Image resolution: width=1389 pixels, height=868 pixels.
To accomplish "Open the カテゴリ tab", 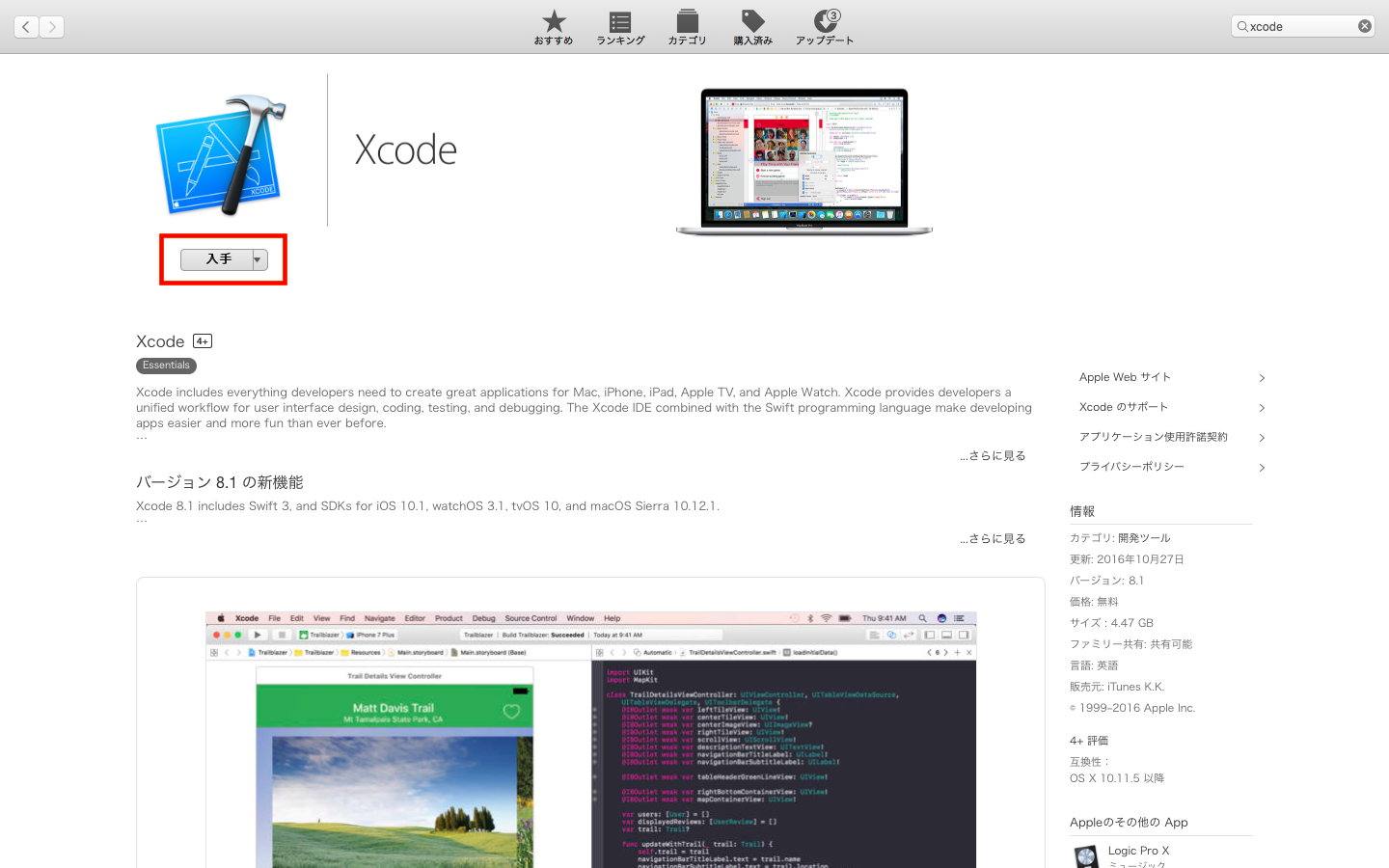I will point(687,27).
